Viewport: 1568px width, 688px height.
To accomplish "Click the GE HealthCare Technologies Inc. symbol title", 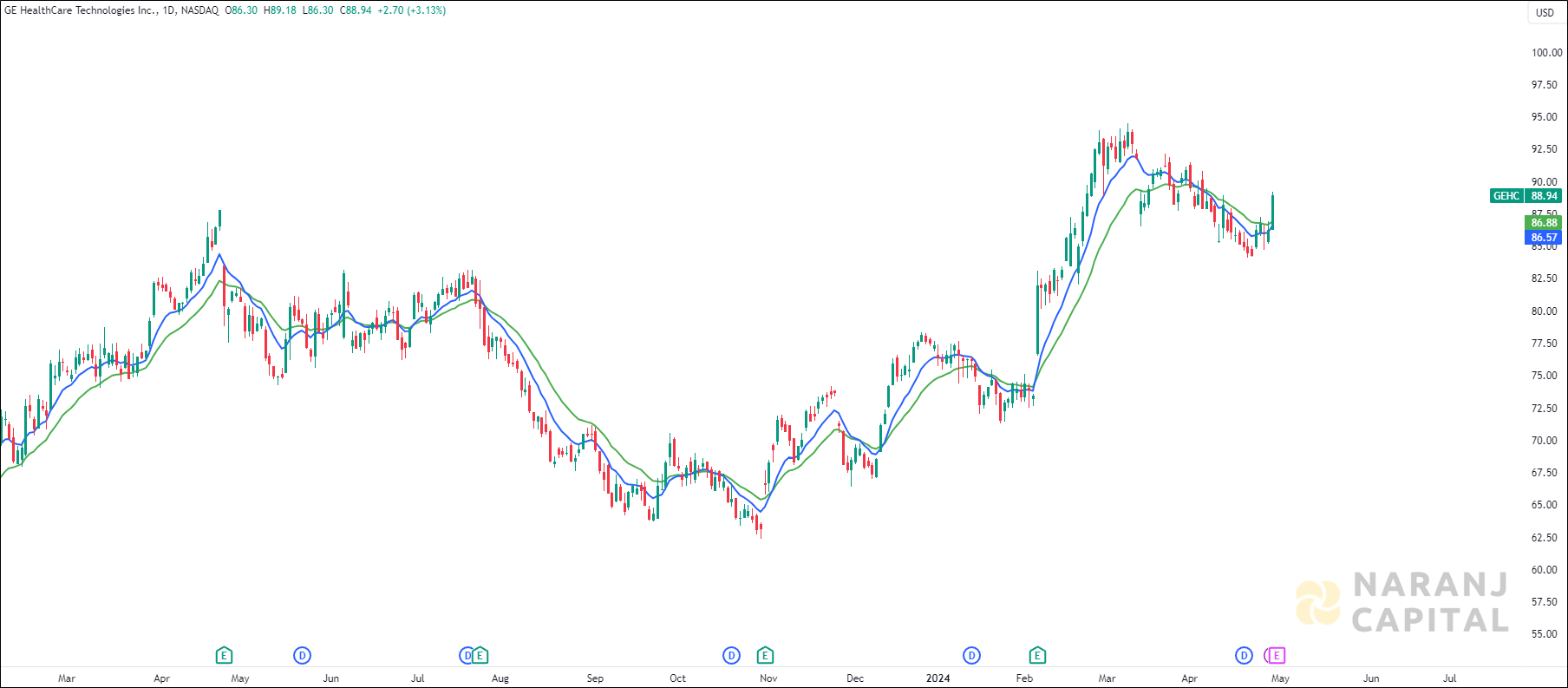I will coord(82,10).
